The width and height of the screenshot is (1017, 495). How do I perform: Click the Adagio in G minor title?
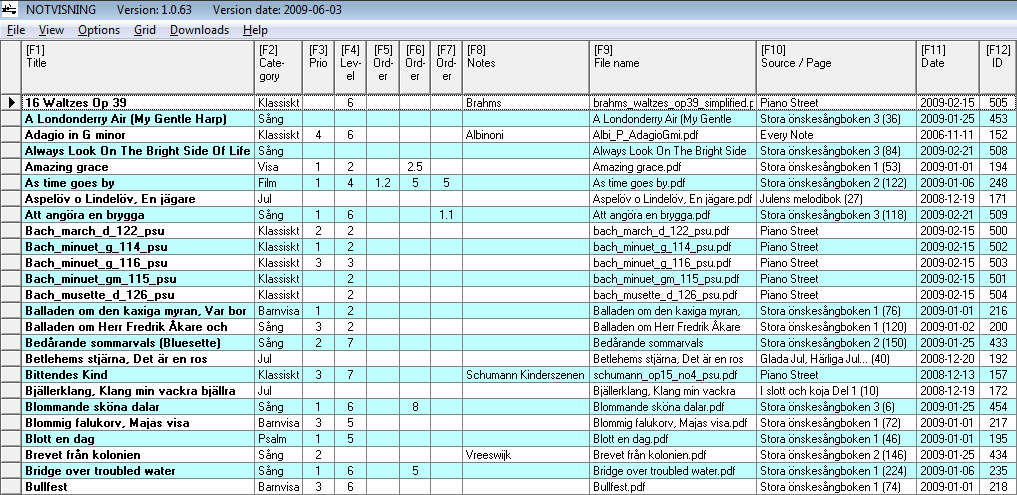point(137,135)
